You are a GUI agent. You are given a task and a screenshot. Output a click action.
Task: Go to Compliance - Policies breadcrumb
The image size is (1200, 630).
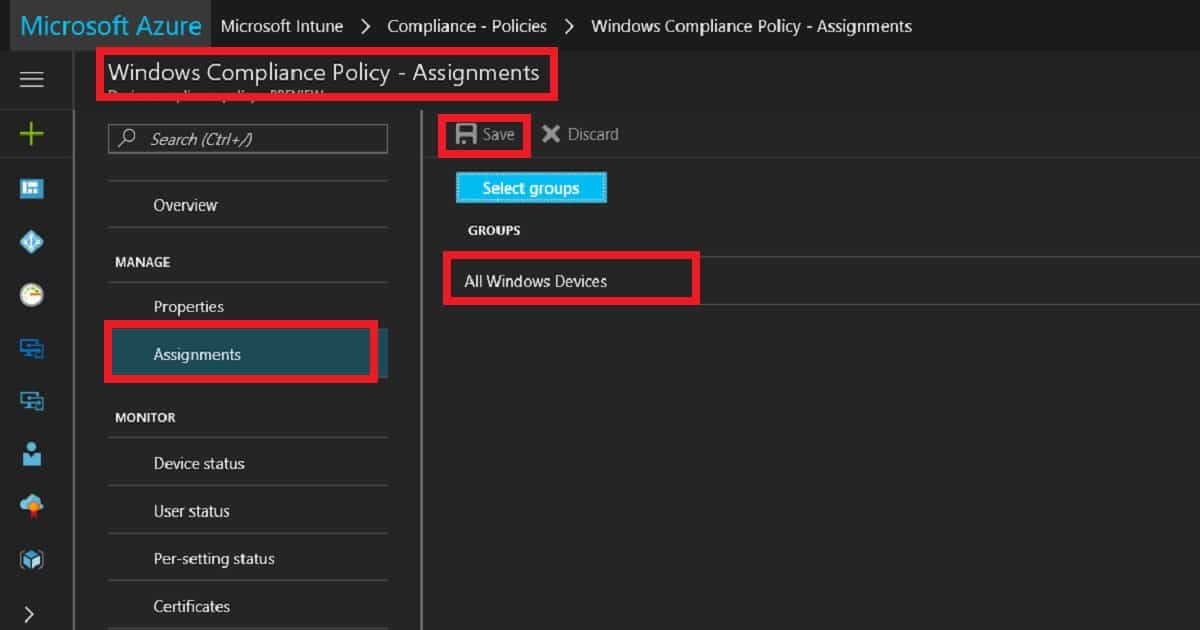467,26
